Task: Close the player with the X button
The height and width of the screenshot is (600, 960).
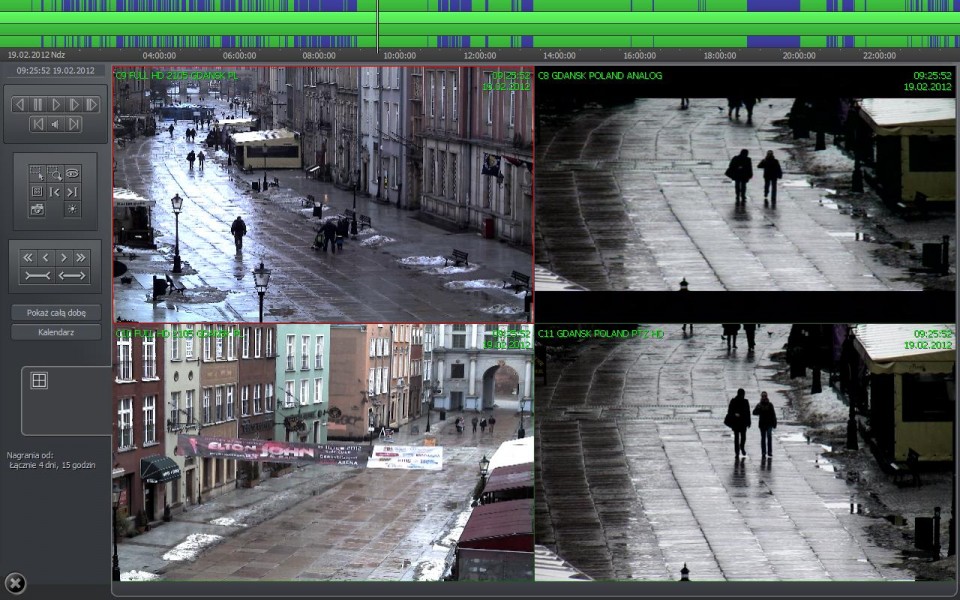Action: pos(15,583)
